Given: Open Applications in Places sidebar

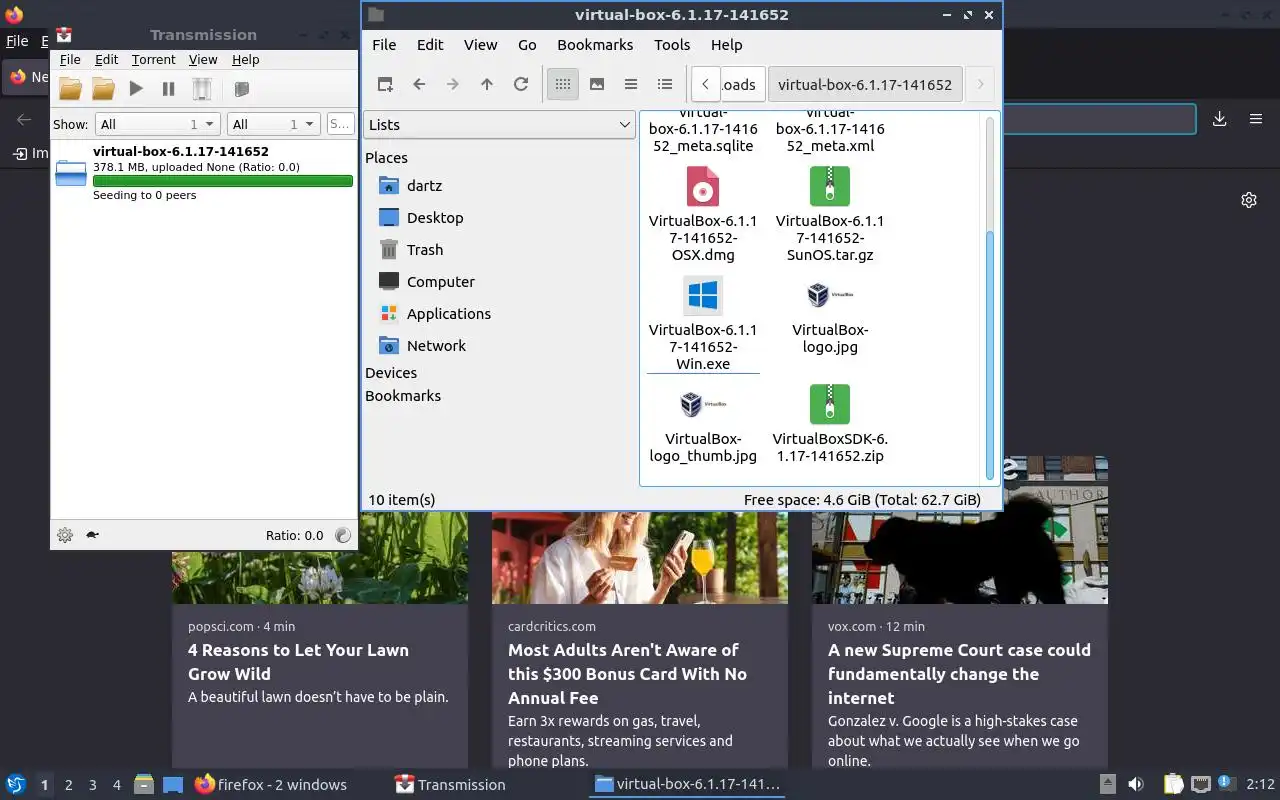Looking at the screenshot, I should point(449,314).
